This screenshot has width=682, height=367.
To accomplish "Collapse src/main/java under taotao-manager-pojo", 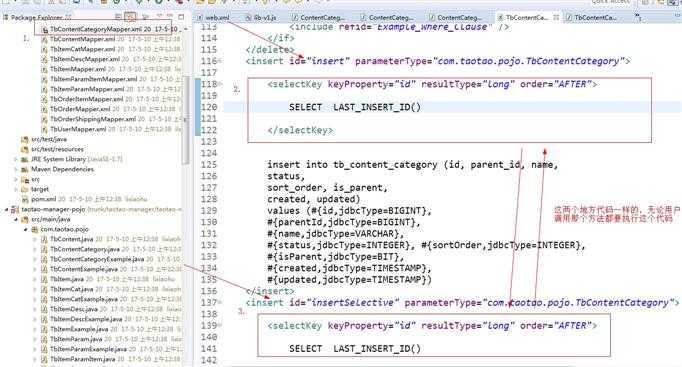I will coord(17,219).
